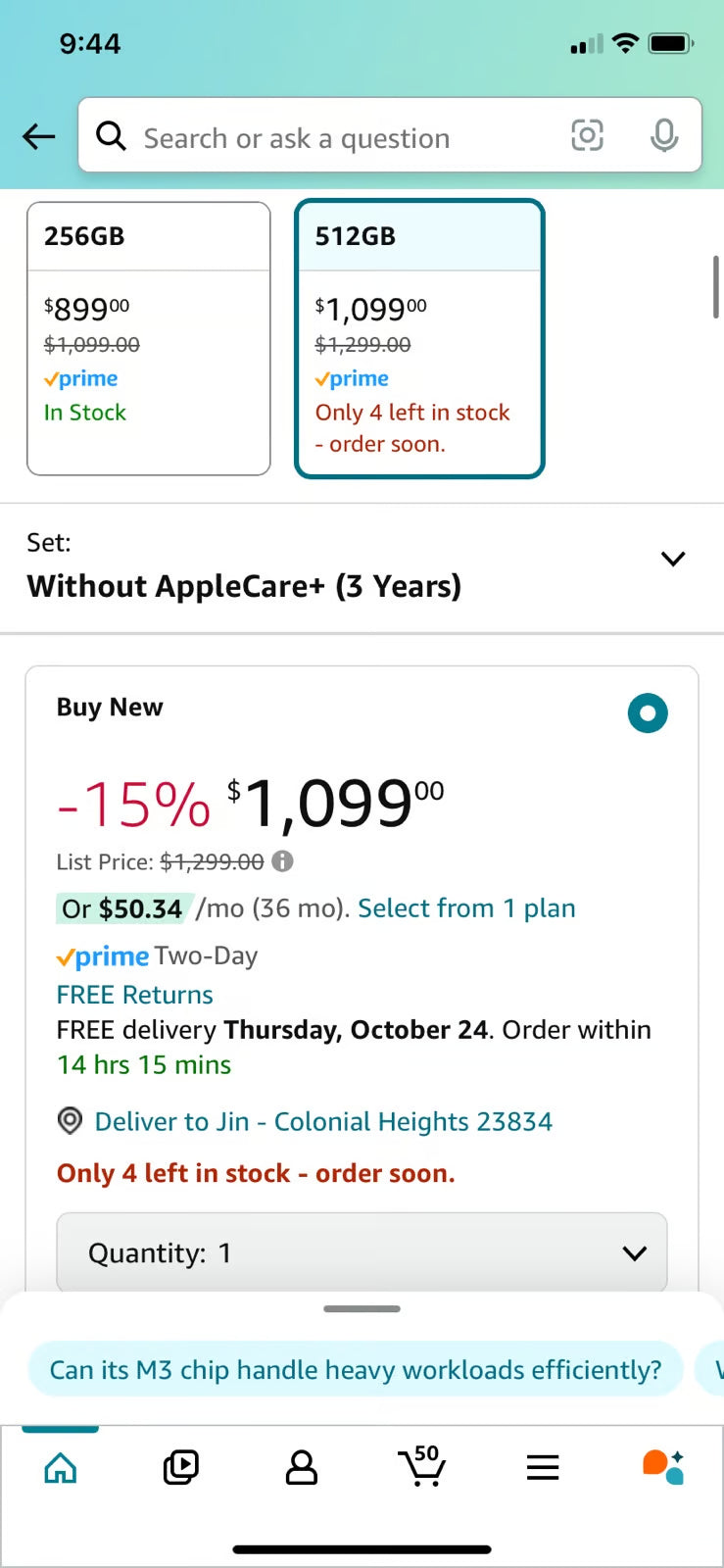Choose the 512GB storage option
Viewport: 724px width, 1568px height.
tap(419, 338)
